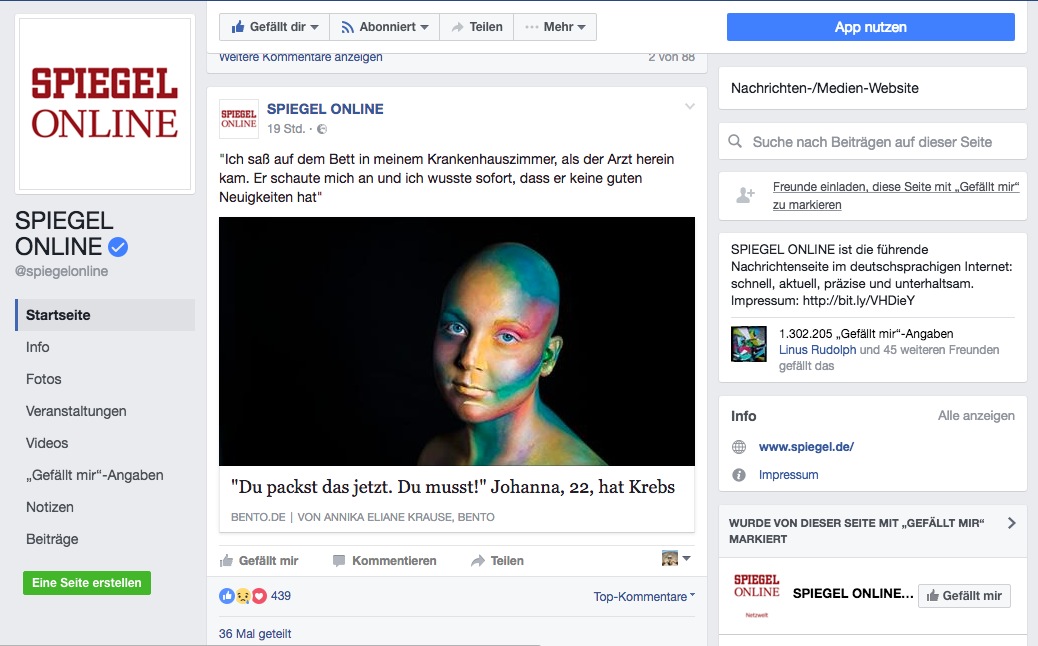Click the globe icon next to www.spiegel.de
Viewport: 1038px width, 646px height.
click(x=739, y=447)
